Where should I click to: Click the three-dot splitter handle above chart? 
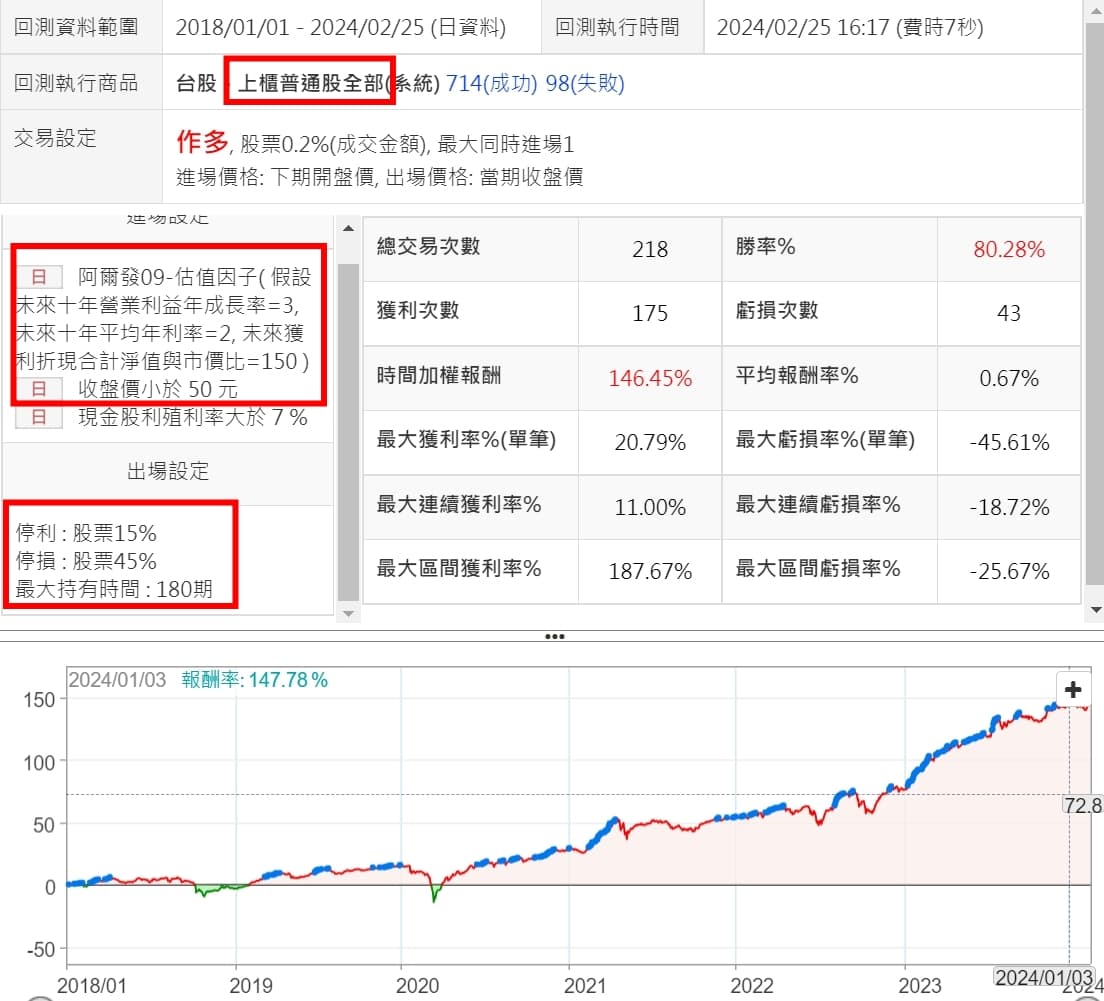pos(553,636)
